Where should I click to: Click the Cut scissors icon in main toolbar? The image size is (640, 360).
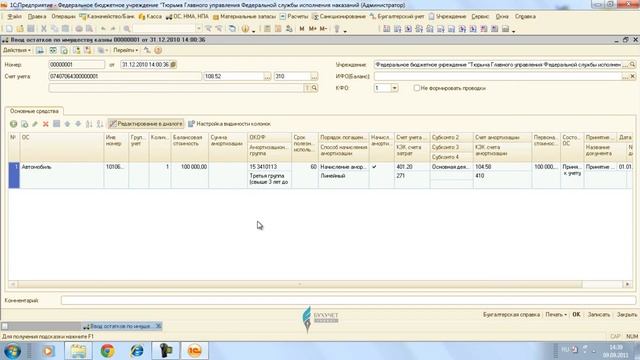pyautogui.click(x=44, y=29)
